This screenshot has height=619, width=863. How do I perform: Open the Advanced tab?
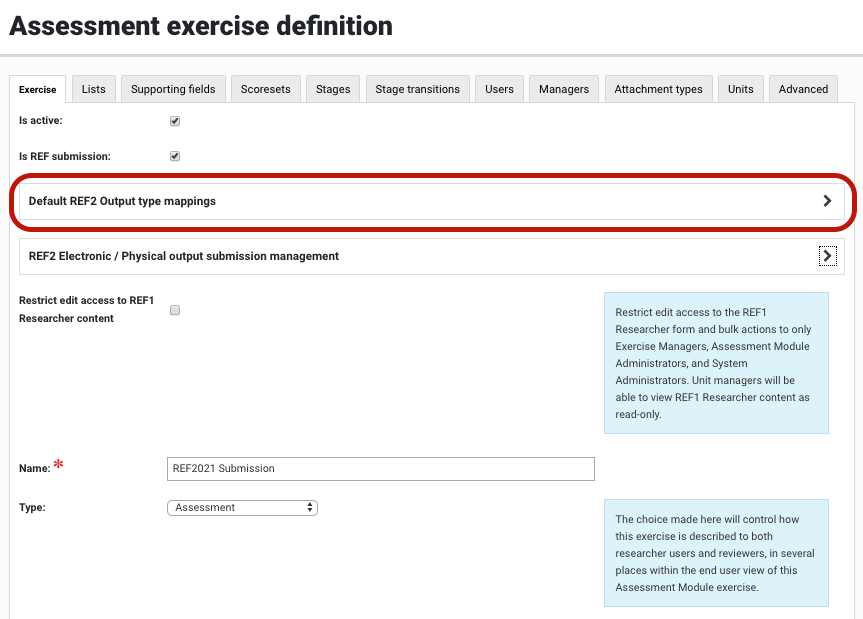(x=803, y=89)
